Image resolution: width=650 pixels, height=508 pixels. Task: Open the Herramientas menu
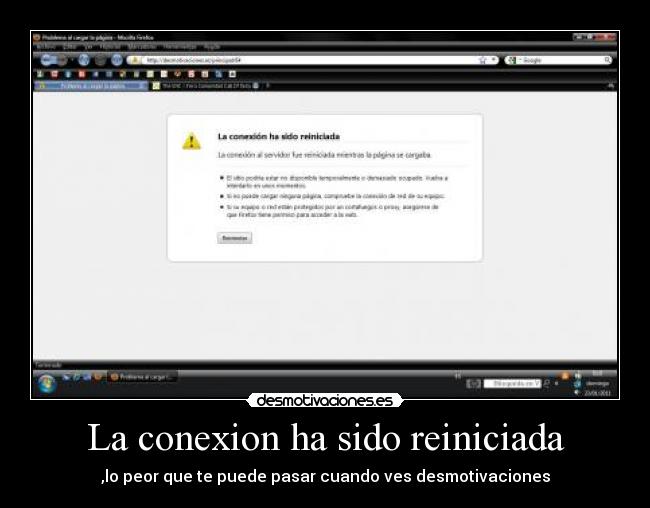pyautogui.click(x=179, y=46)
